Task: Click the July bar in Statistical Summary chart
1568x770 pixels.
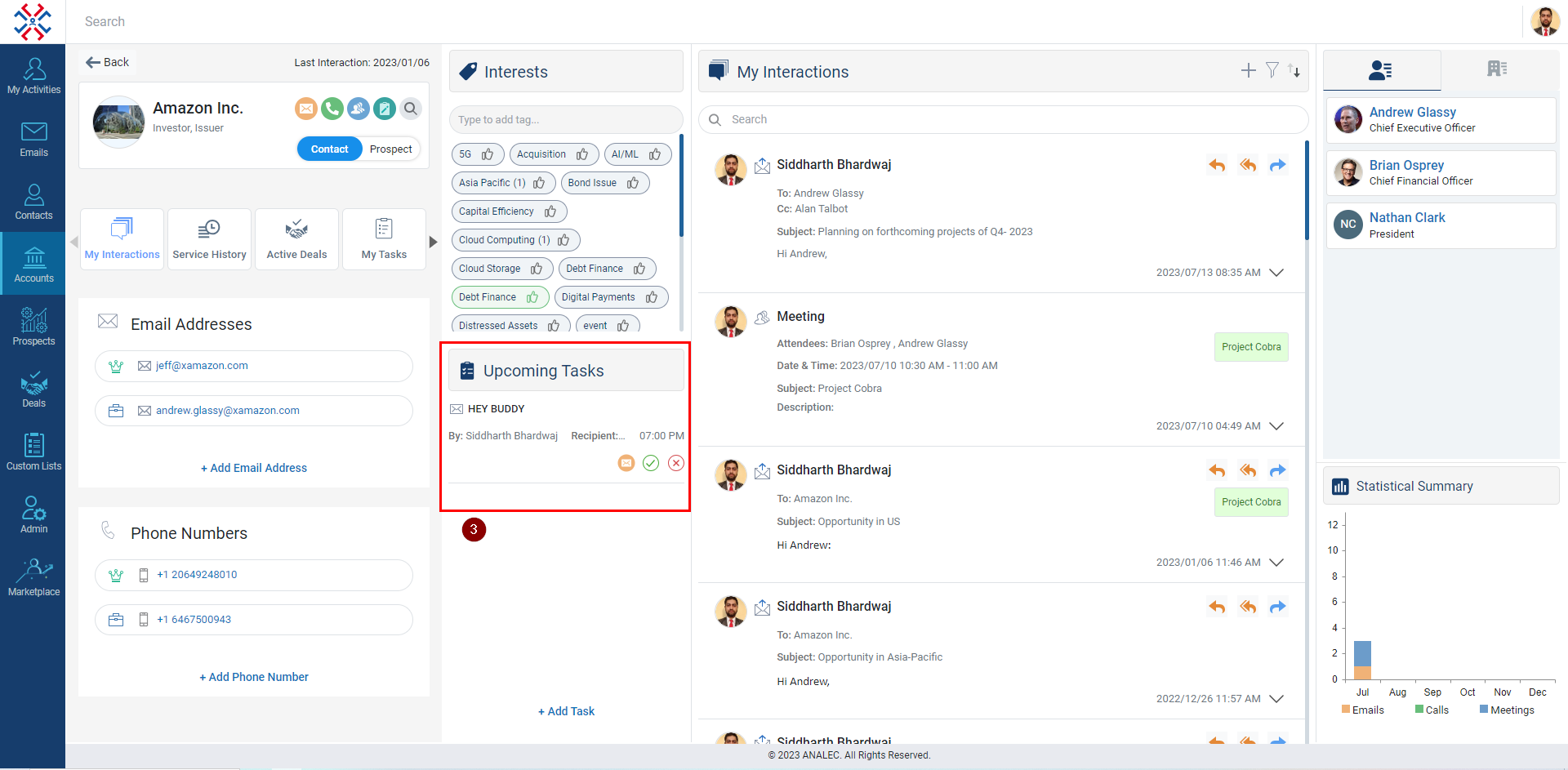Action: coord(1362,660)
